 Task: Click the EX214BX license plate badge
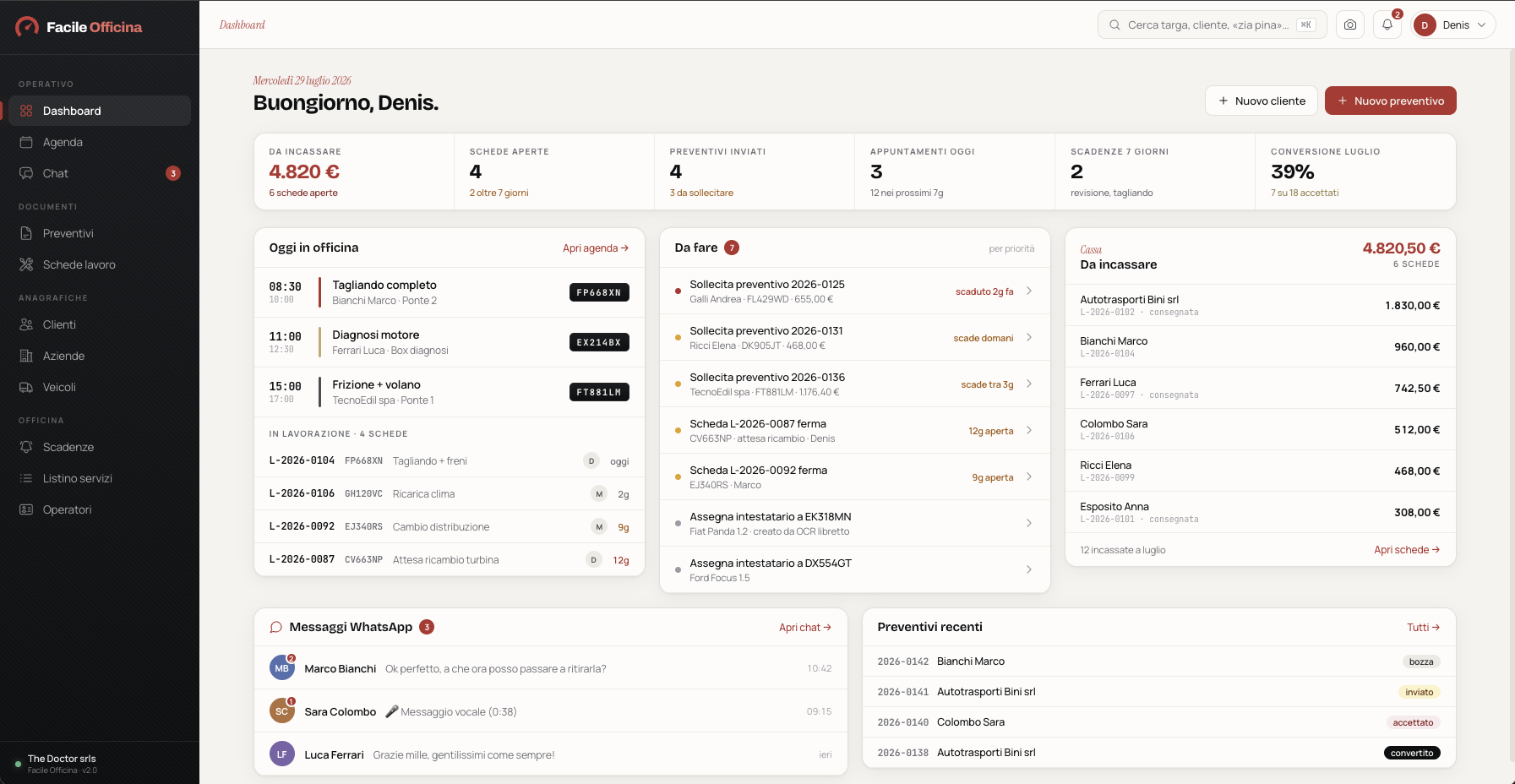tap(599, 342)
